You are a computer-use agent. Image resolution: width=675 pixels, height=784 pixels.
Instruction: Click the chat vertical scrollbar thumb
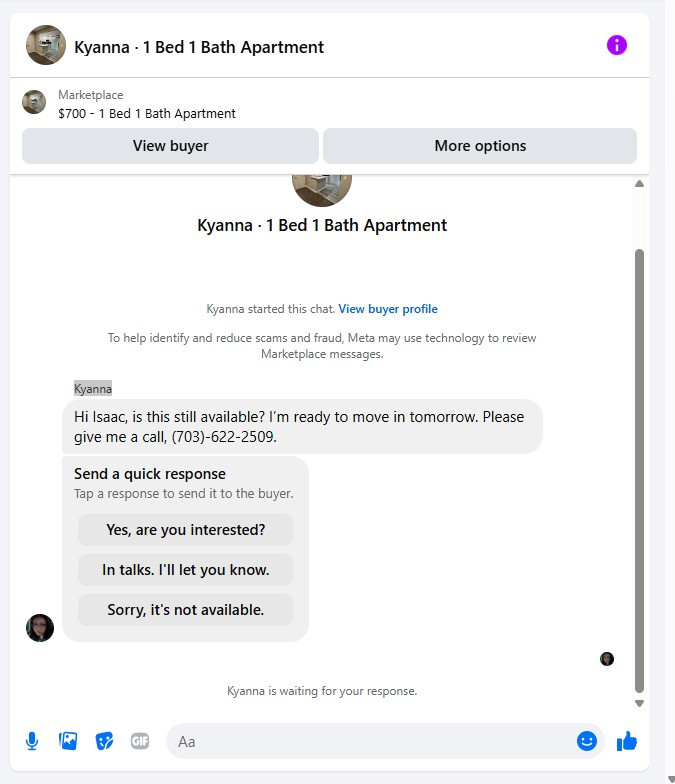639,470
